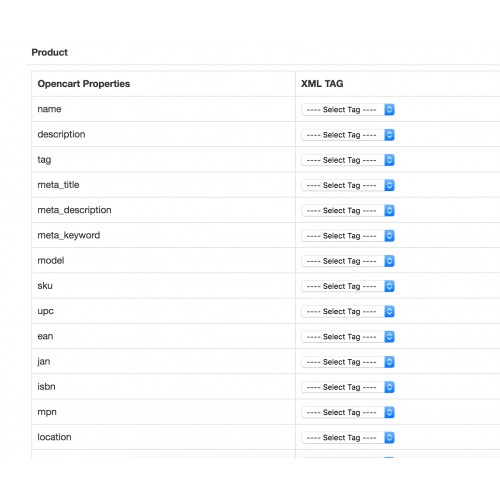
Task: Click the blue stepper arrows for mpn
Action: [389, 412]
